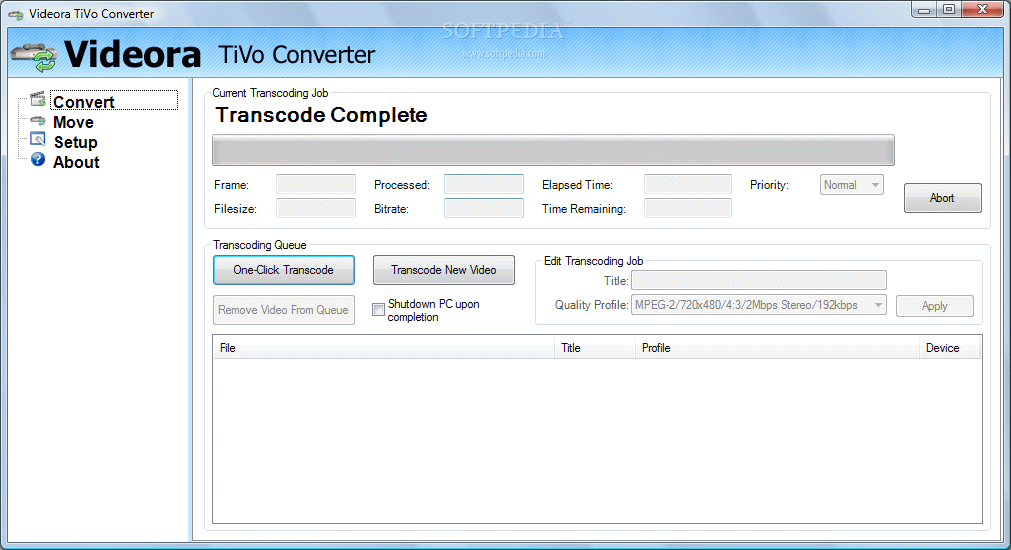
Task: Click the Title input field
Action: (x=758, y=280)
